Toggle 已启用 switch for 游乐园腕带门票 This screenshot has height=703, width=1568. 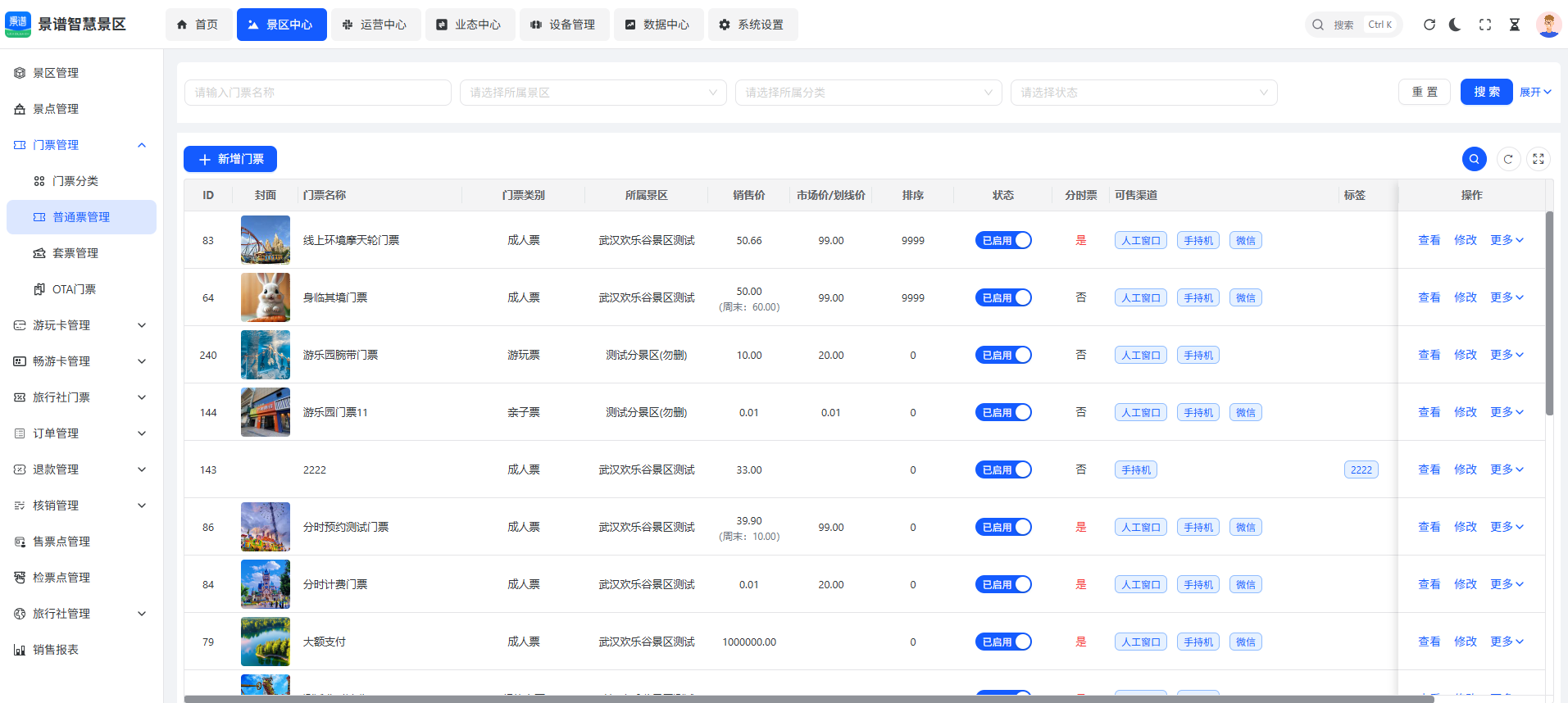click(x=1003, y=355)
